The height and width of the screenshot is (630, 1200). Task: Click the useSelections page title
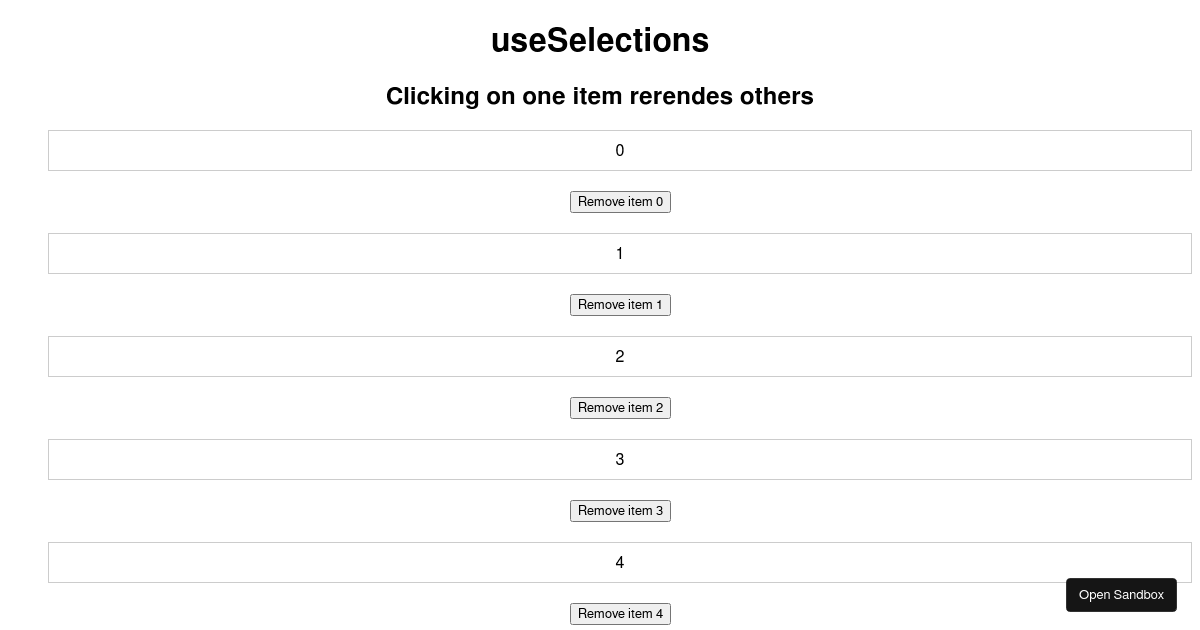pyautogui.click(x=600, y=40)
